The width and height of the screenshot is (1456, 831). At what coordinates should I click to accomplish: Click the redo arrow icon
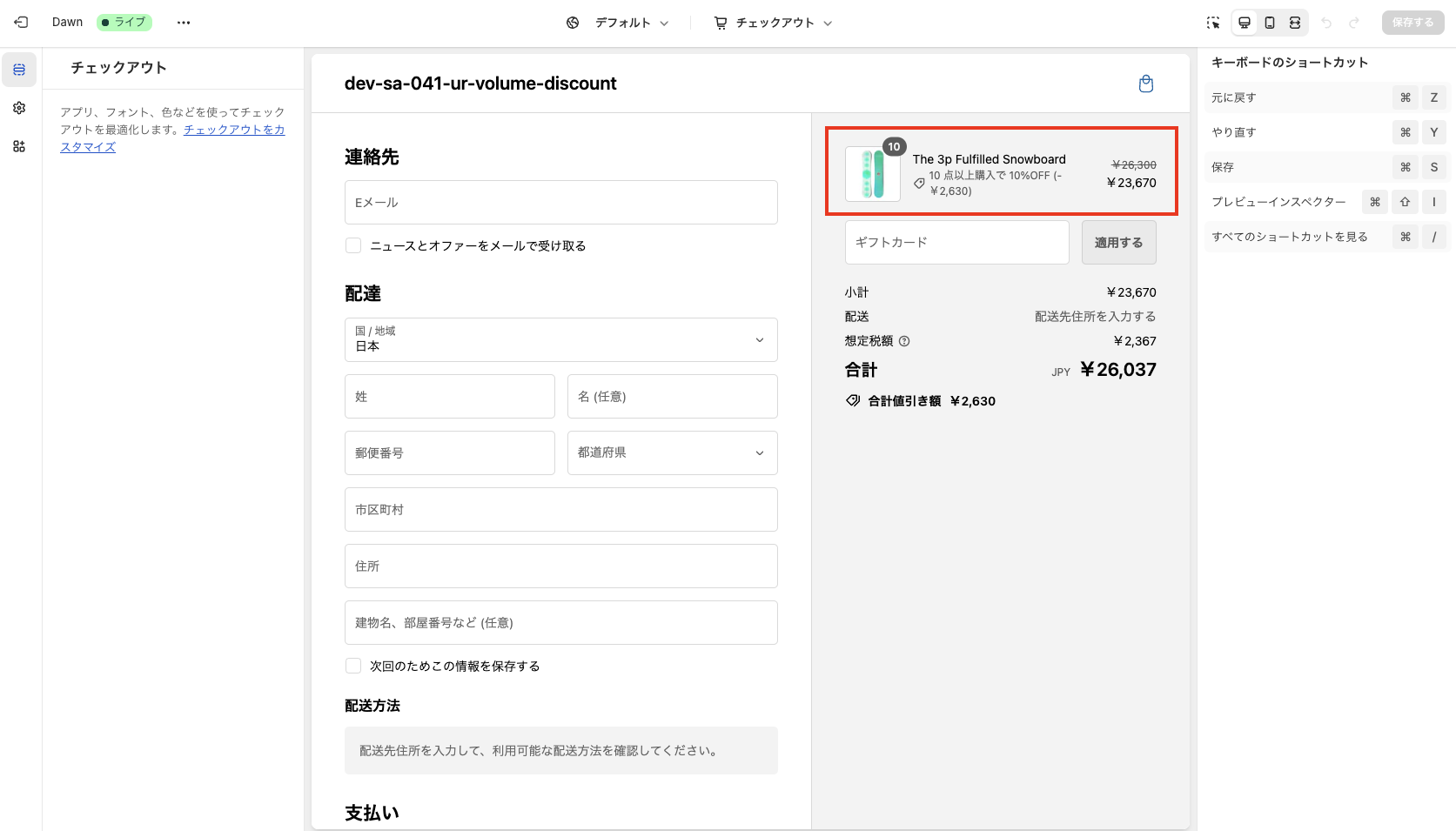coord(1355,23)
